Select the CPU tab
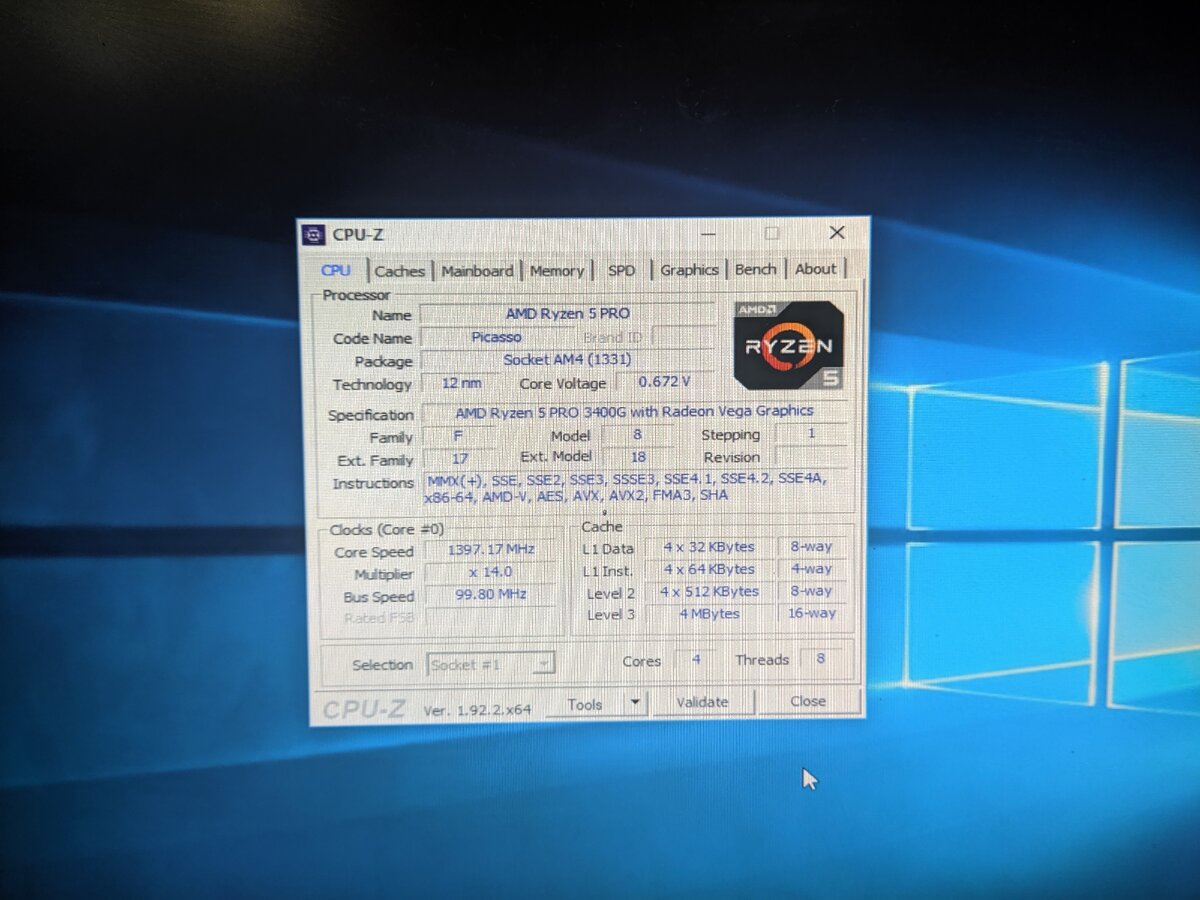Image resolution: width=1200 pixels, height=900 pixels. pos(336,270)
